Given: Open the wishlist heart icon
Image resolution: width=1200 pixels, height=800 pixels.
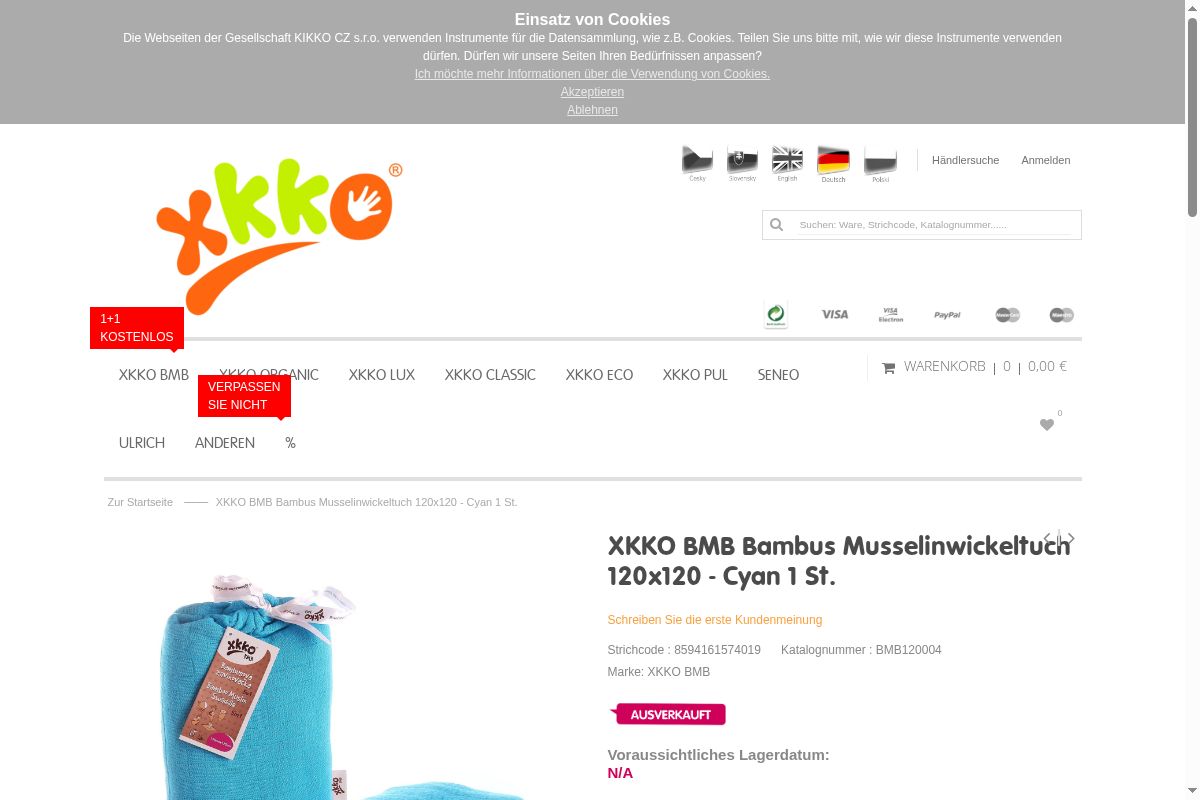Looking at the screenshot, I should pos(1047,425).
